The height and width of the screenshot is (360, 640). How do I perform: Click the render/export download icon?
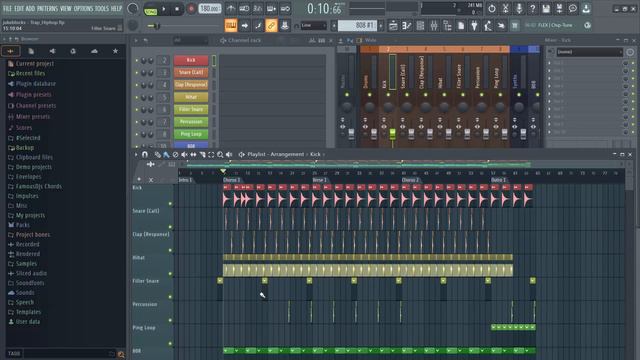point(586,9)
